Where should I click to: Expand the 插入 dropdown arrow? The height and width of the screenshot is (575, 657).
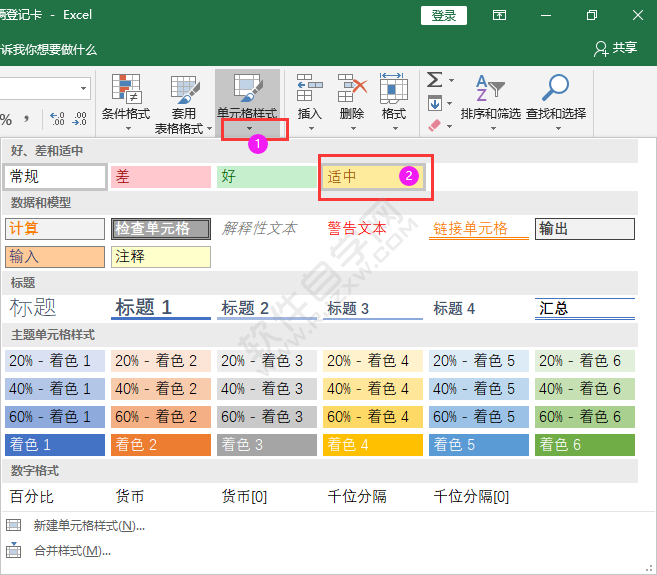(x=311, y=129)
